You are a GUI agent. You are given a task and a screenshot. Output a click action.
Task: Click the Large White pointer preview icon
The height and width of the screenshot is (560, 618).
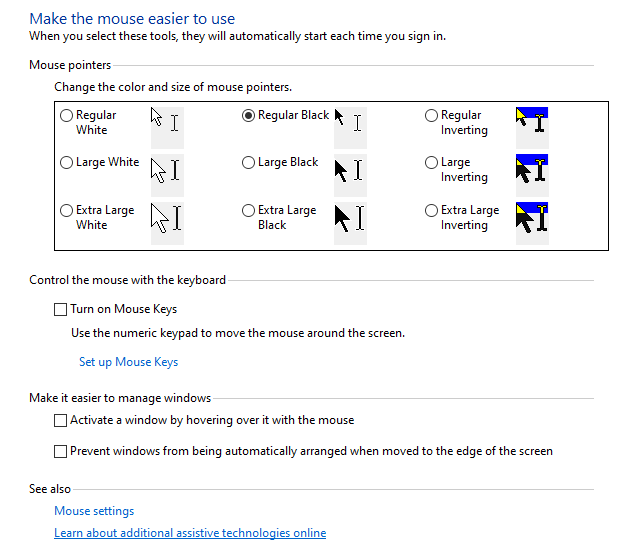point(166,169)
